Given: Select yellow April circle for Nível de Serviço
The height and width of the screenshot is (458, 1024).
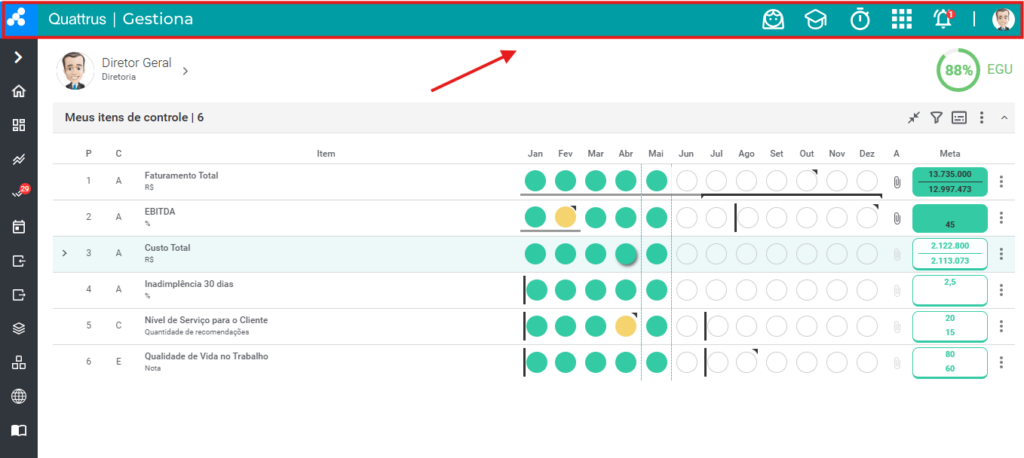Looking at the screenshot, I should pos(626,325).
